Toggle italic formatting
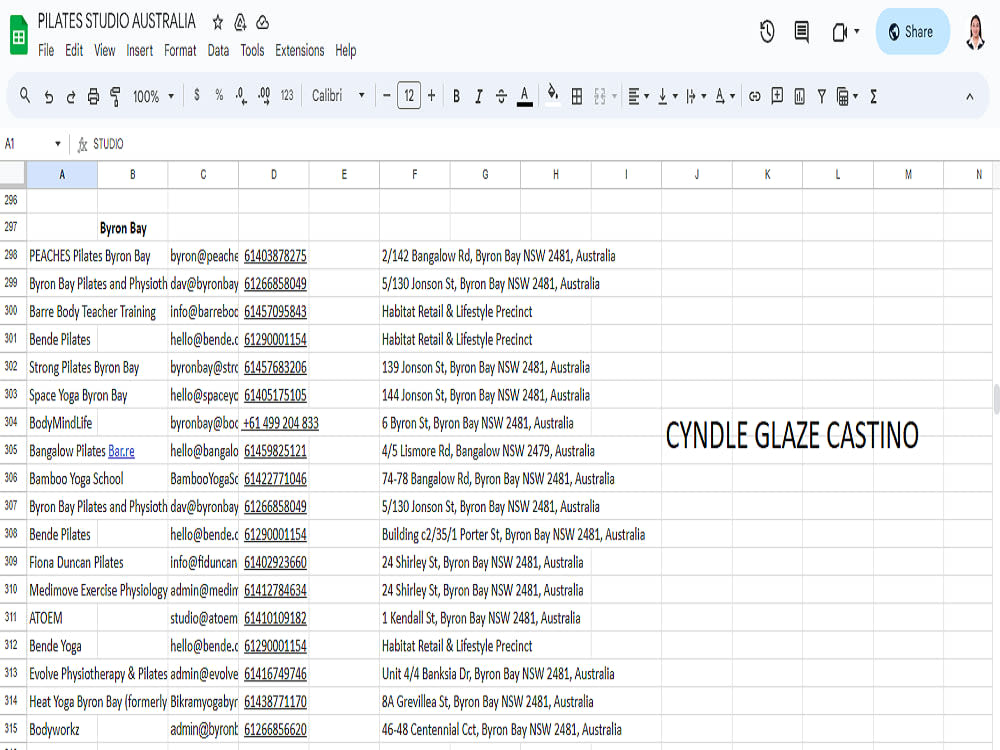 tap(478, 96)
